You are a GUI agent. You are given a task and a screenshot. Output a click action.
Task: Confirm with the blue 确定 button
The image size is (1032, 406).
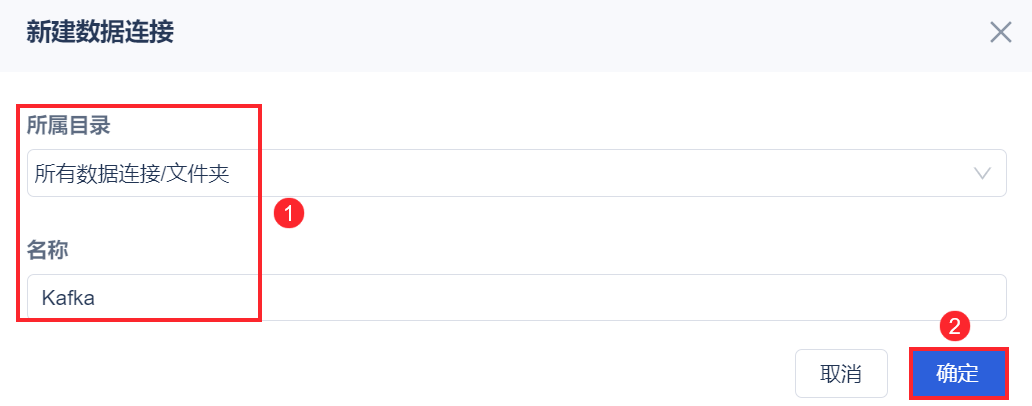(957, 374)
